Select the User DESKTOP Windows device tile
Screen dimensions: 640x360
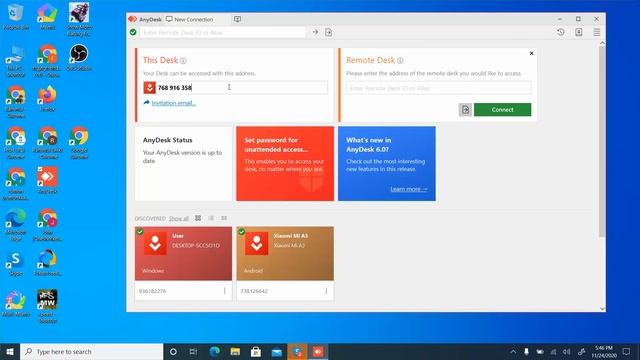(183, 253)
